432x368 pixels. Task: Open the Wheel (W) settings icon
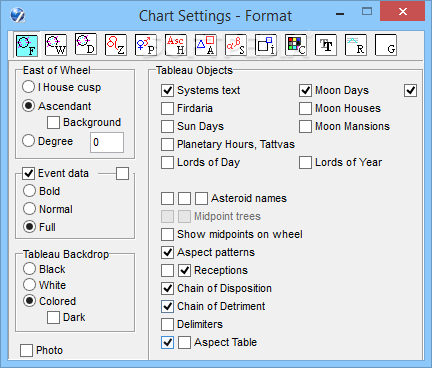(x=56, y=45)
